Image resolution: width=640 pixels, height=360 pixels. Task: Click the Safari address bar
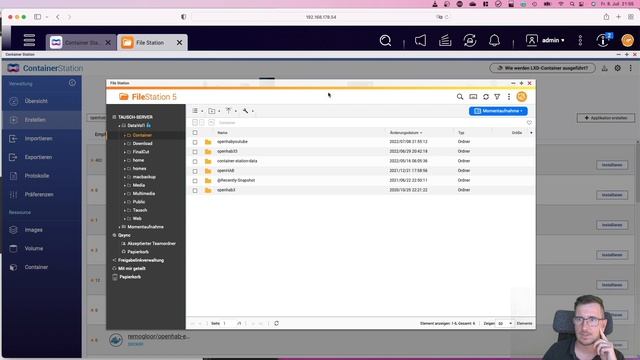click(x=321, y=17)
